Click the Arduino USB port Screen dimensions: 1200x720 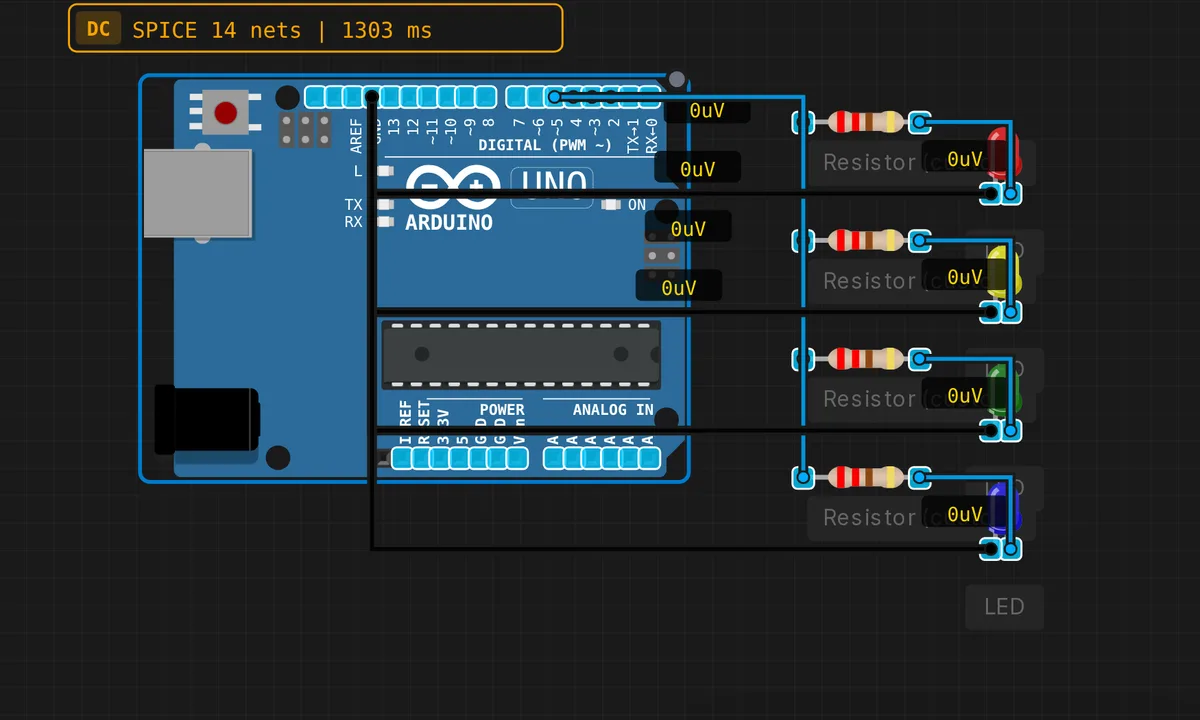tap(197, 194)
